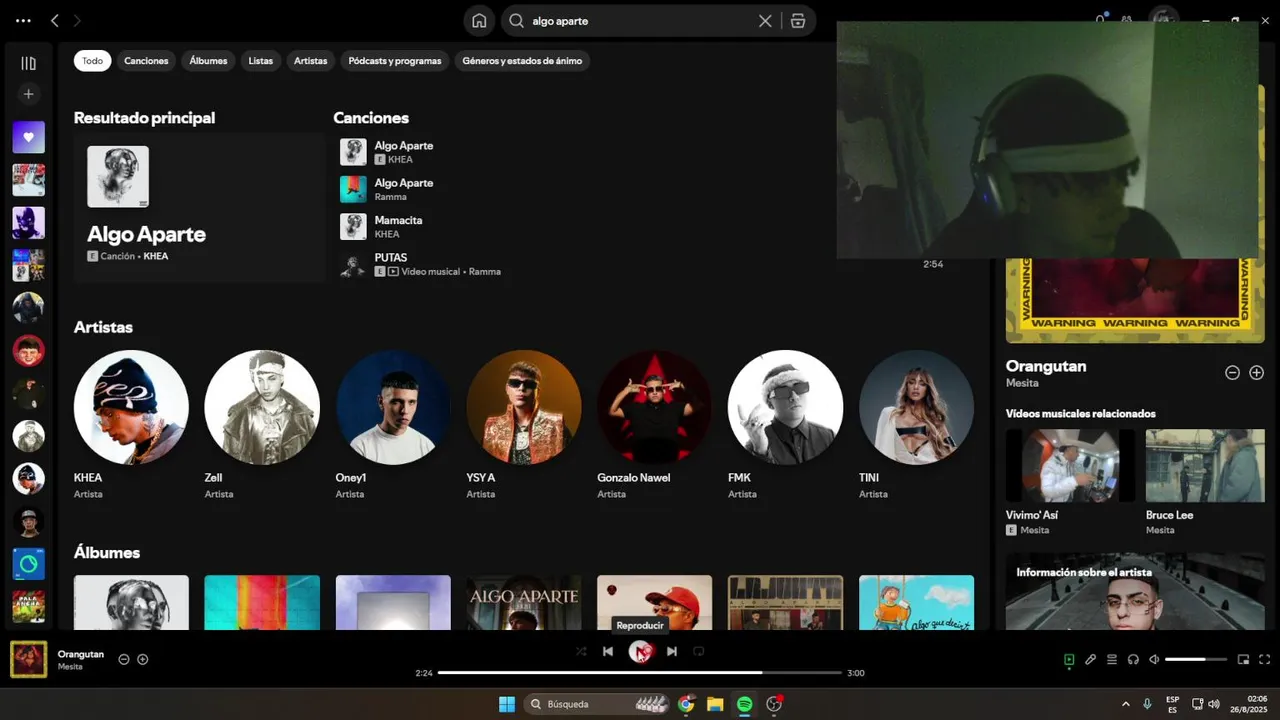Open File Explorer from the taskbar
This screenshot has width=1280, height=720.
coord(715,704)
